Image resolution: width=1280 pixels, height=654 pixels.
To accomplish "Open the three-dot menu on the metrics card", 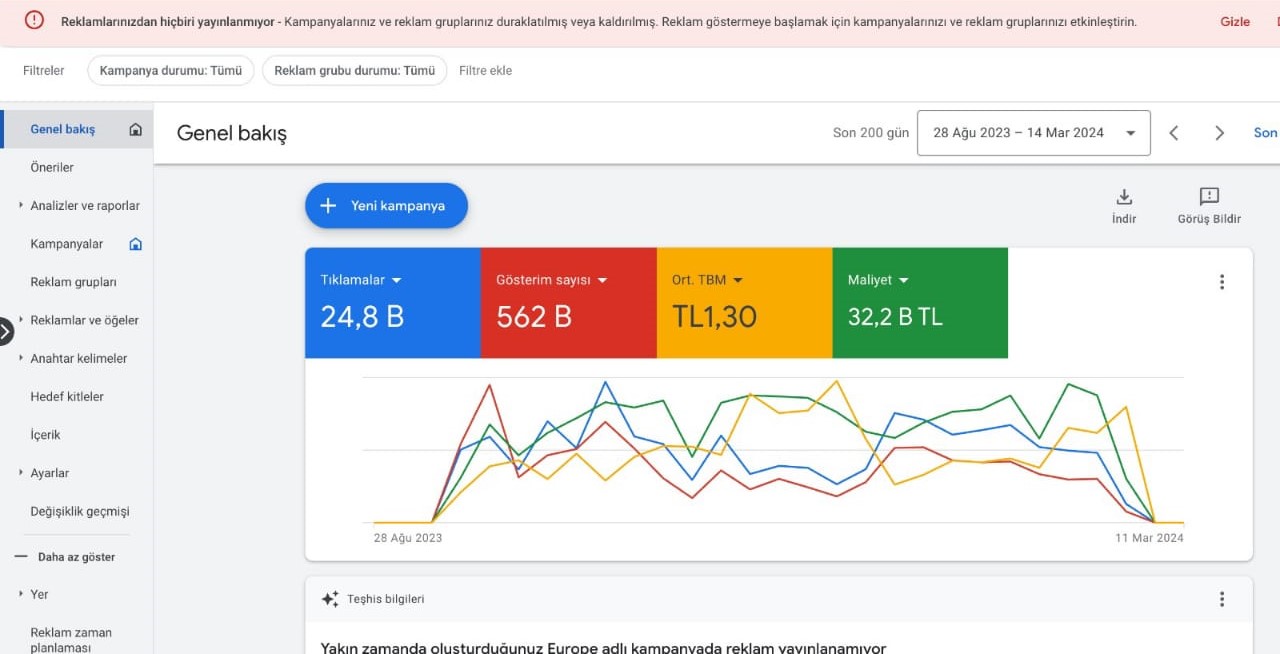I will click(1221, 282).
